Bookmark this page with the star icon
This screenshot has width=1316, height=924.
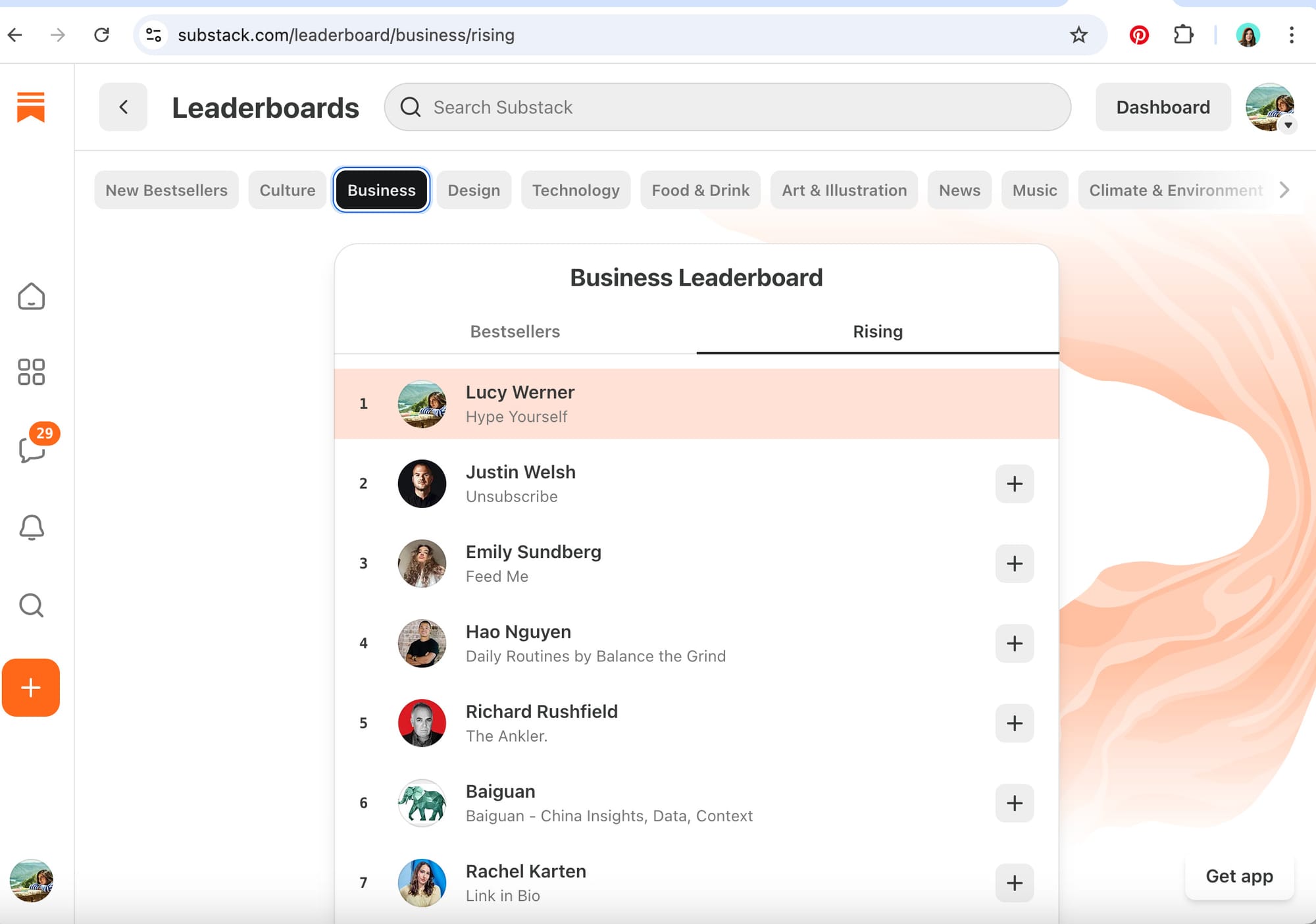pyautogui.click(x=1078, y=35)
